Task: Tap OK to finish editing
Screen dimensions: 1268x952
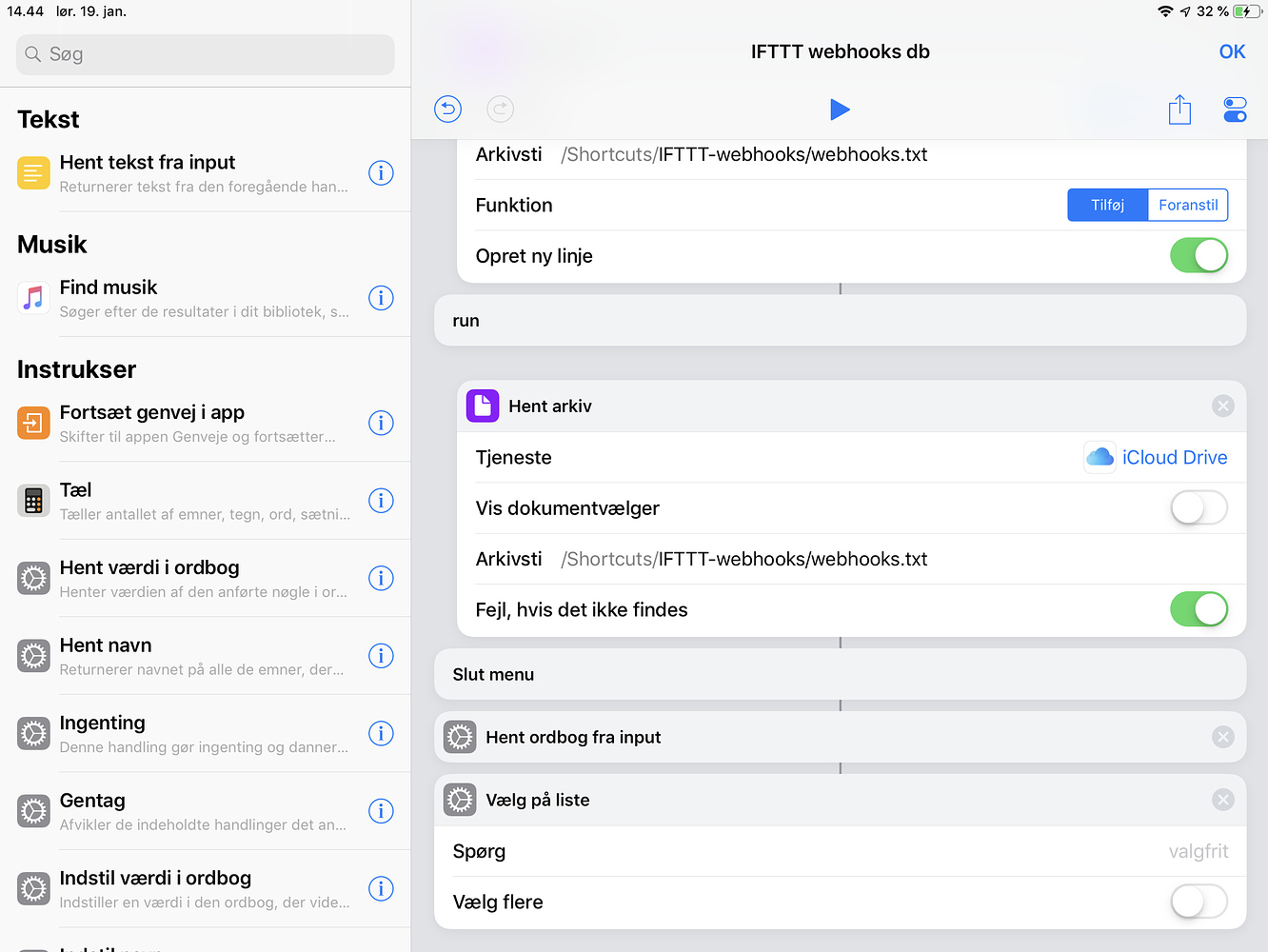Action: click(1232, 51)
